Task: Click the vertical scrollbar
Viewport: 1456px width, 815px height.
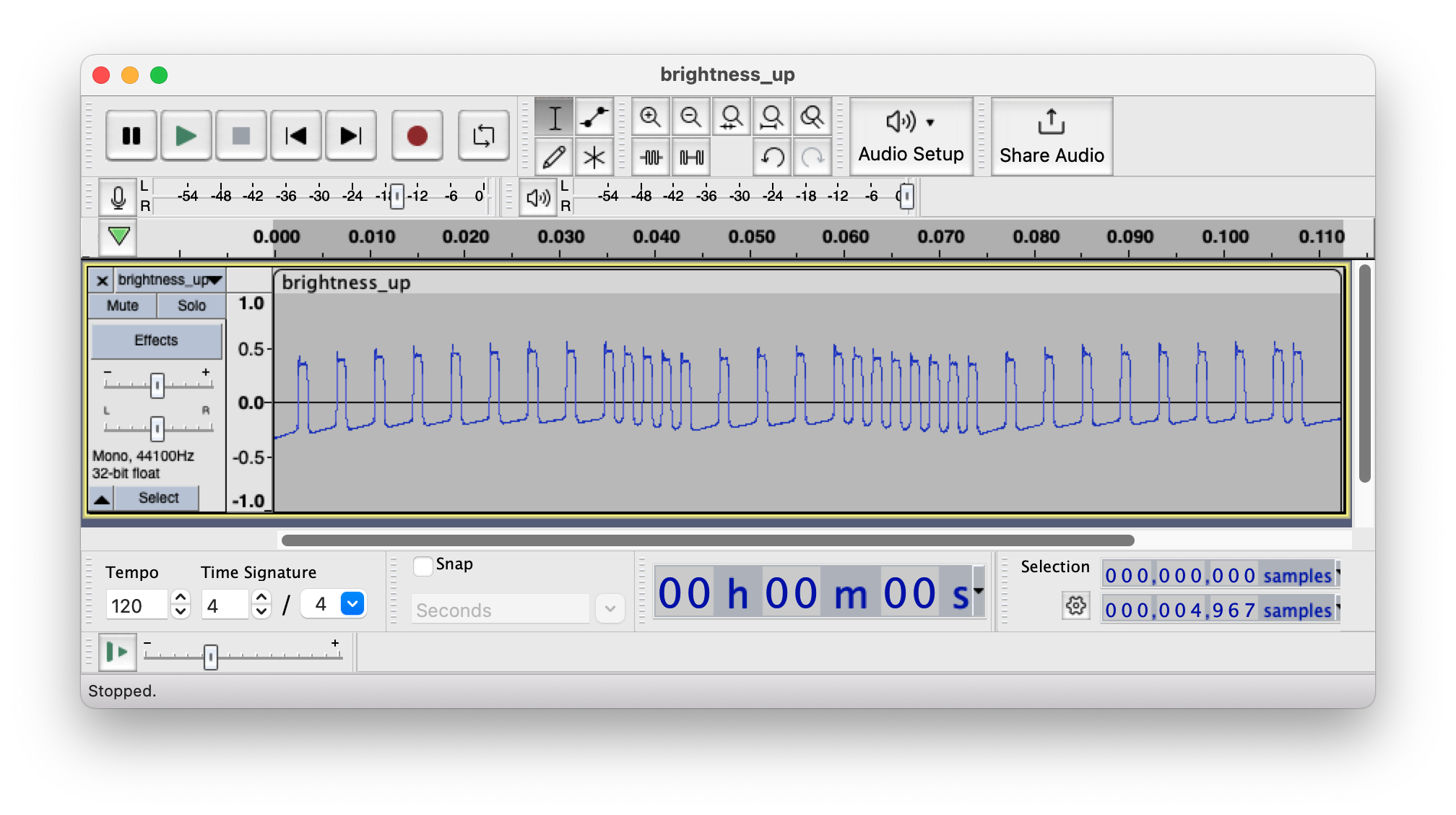Action: coord(1364,374)
